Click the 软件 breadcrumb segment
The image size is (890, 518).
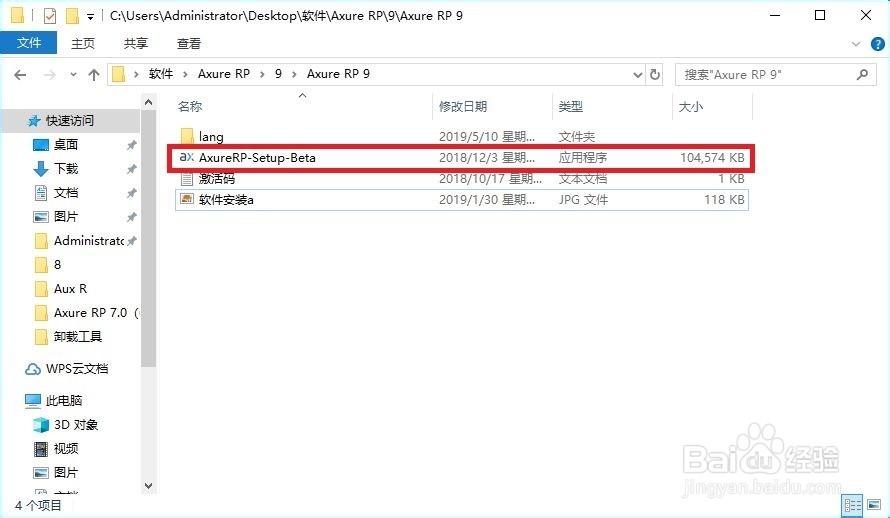pos(161,74)
